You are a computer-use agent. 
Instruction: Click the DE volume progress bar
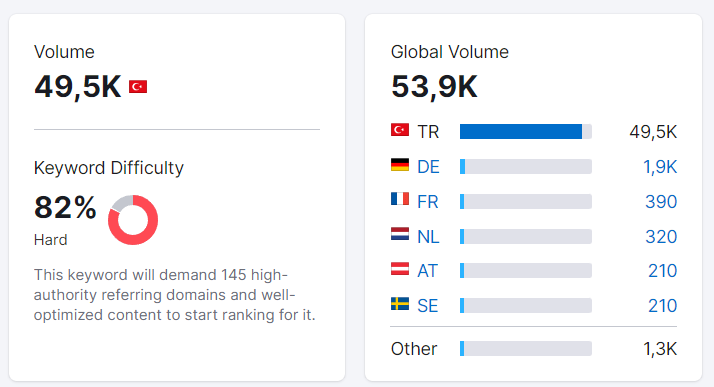point(526,167)
